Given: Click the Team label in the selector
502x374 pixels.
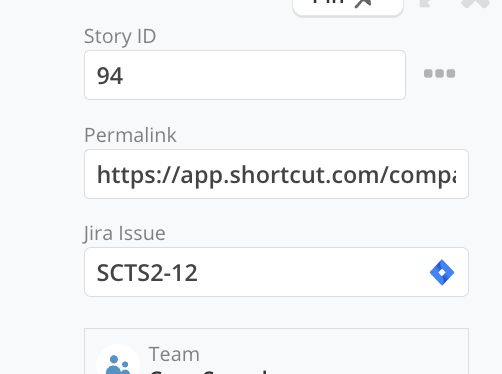Looking at the screenshot, I should coord(174,354).
